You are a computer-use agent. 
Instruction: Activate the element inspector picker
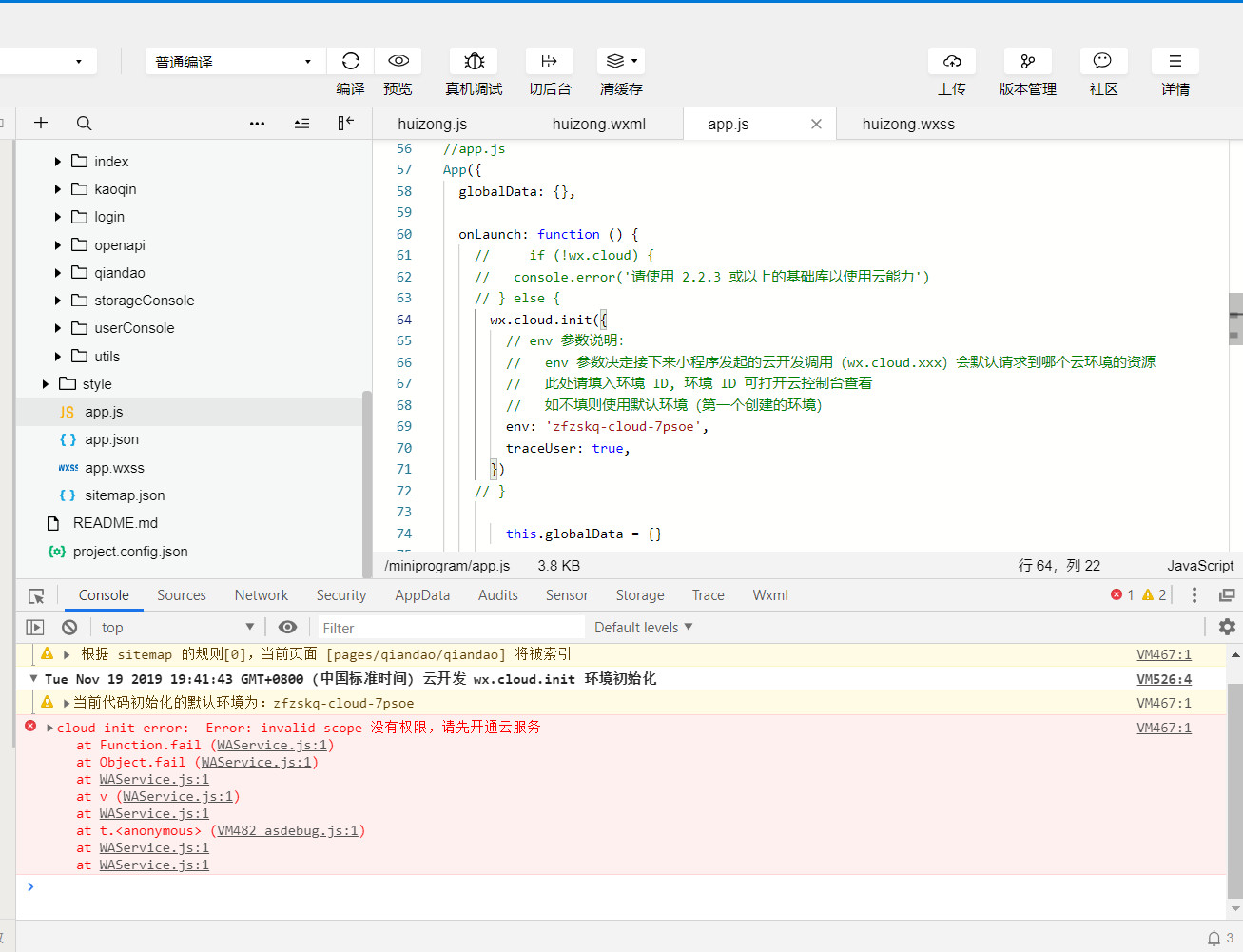pyautogui.click(x=36, y=595)
